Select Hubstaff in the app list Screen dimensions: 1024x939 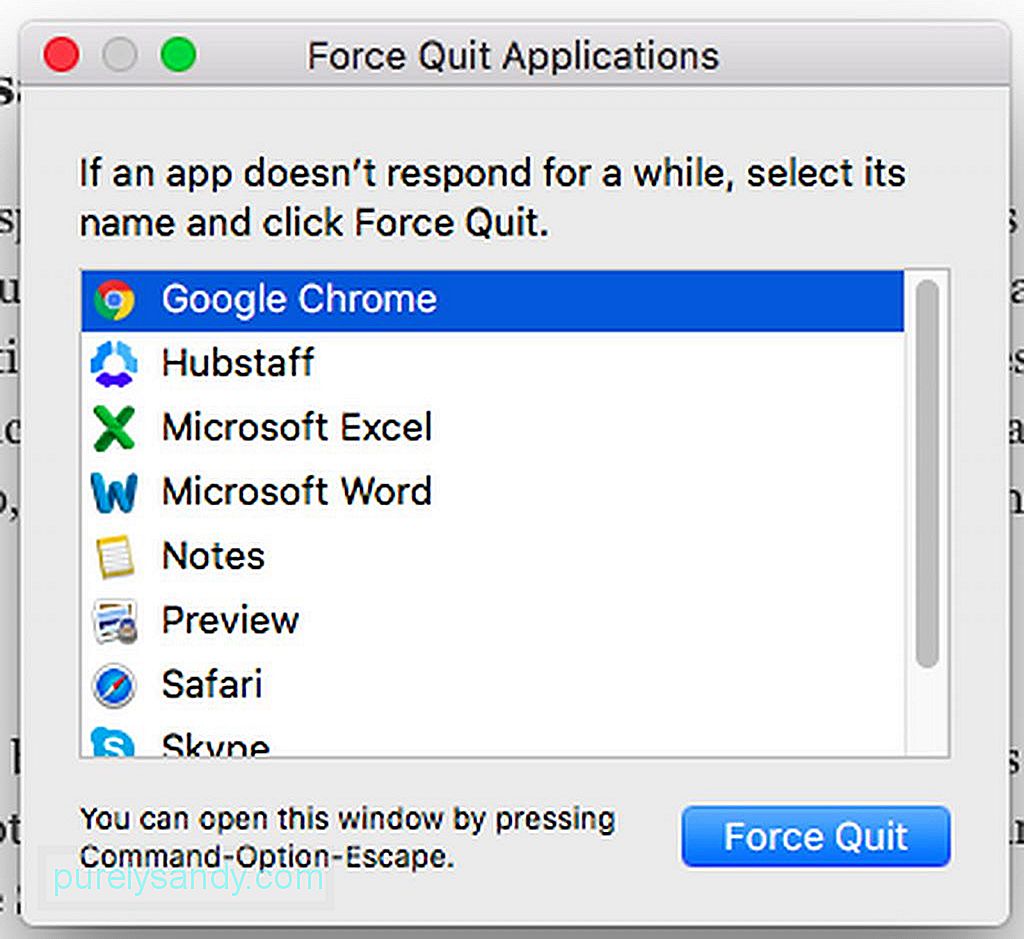click(493, 364)
